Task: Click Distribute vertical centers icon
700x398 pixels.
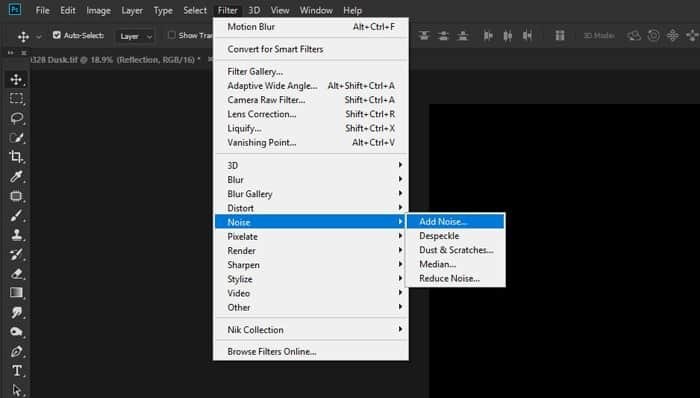Action: tap(443, 36)
